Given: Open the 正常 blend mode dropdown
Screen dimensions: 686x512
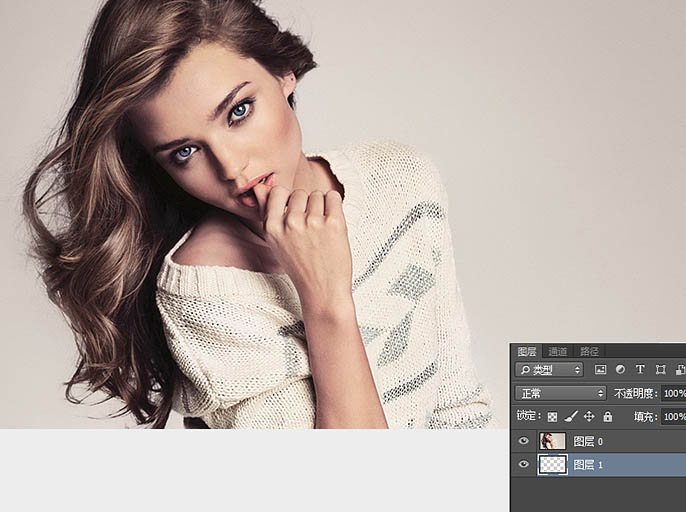Looking at the screenshot, I should (x=560, y=393).
